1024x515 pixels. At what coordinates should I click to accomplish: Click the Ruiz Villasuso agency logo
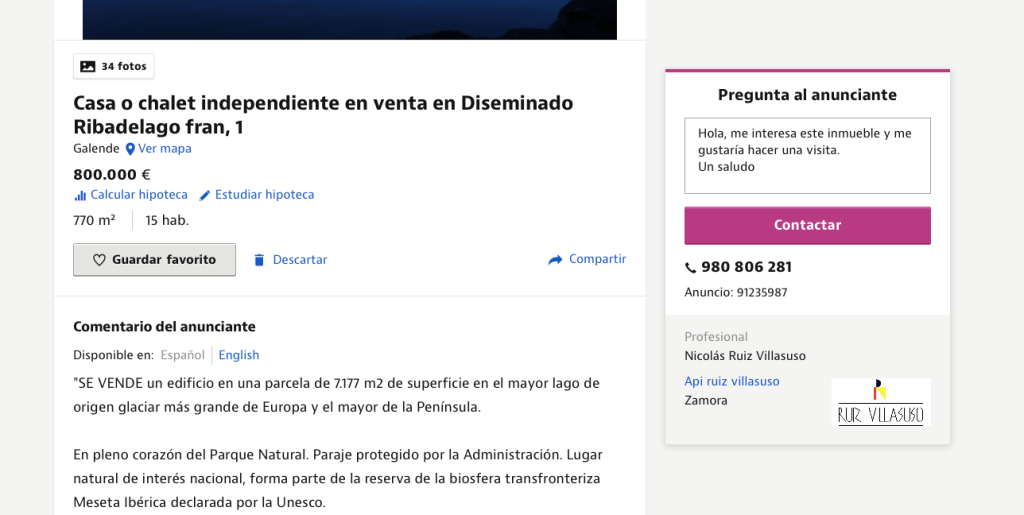880,402
